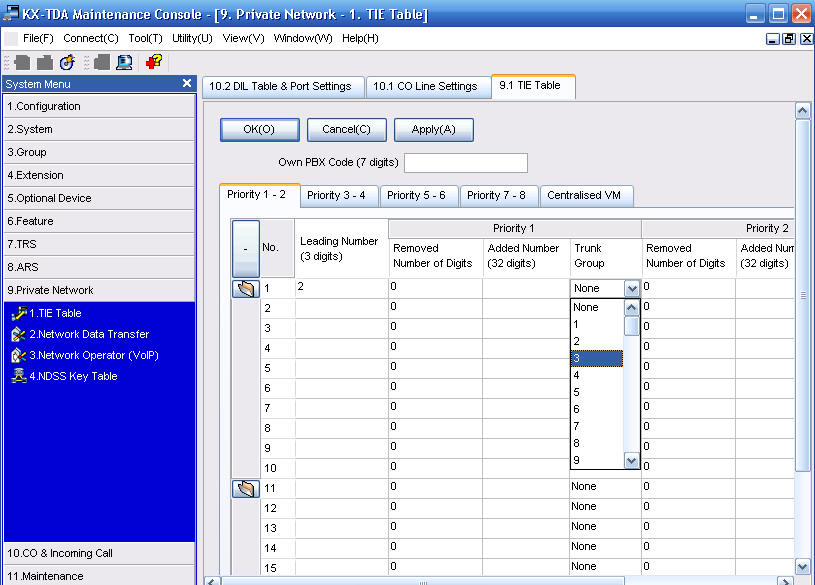Select trunk group 2 in the list
815x585 pixels.
(x=597, y=342)
